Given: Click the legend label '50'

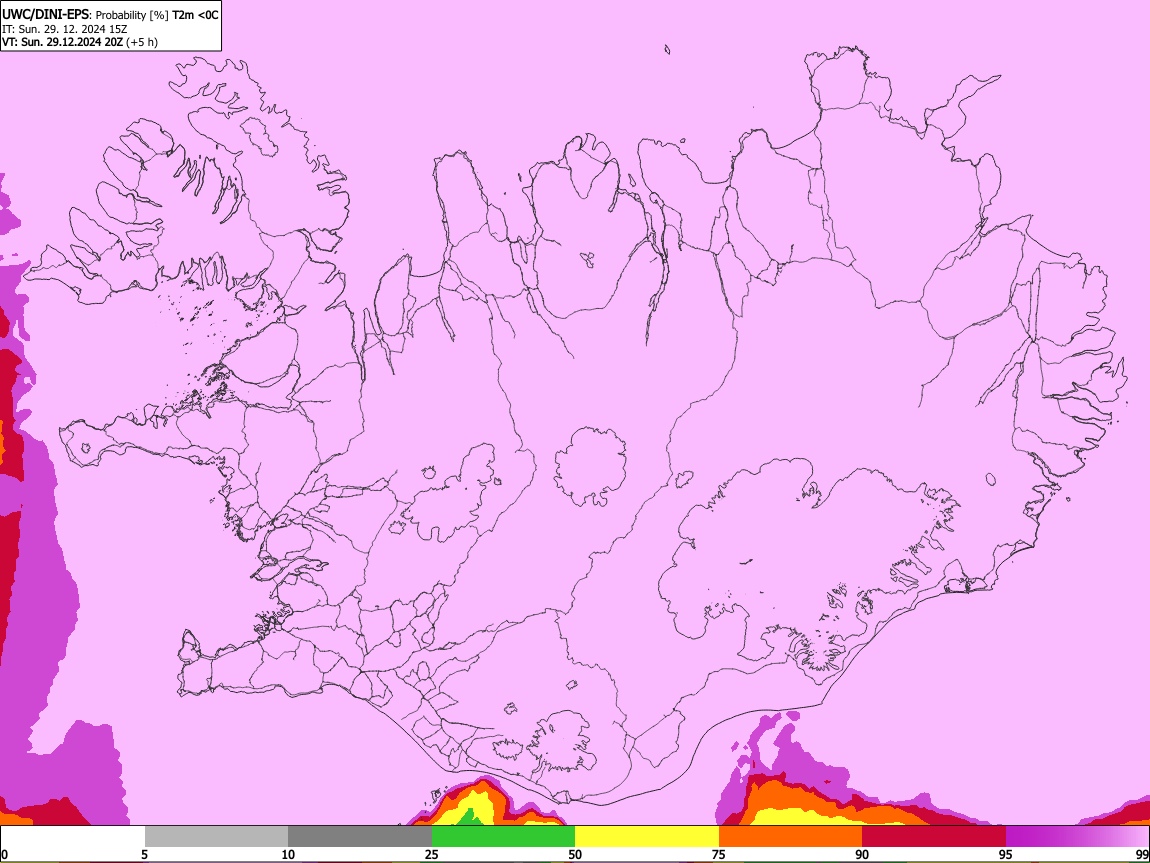Looking at the screenshot, I should [575, 854].
